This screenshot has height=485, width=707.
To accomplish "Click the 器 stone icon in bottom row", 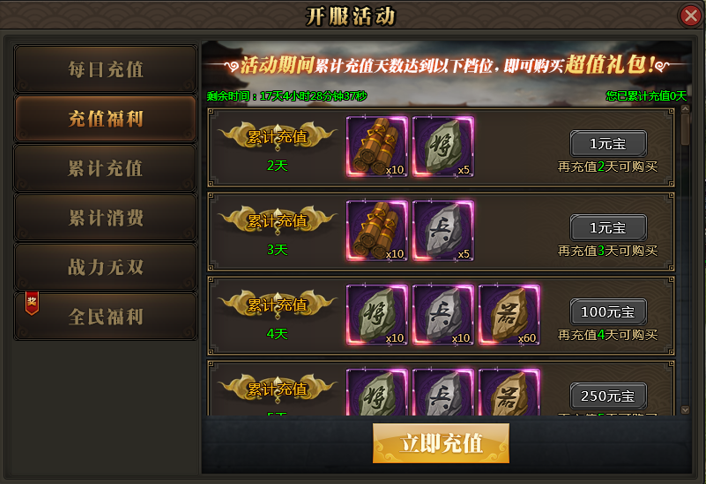I will pos(509,392).
